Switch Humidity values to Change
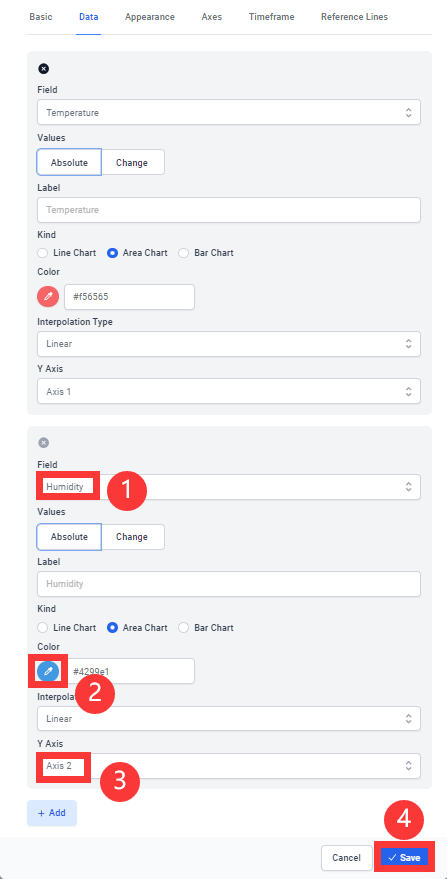This screenshot has height=879, width=447. (132, 536)
